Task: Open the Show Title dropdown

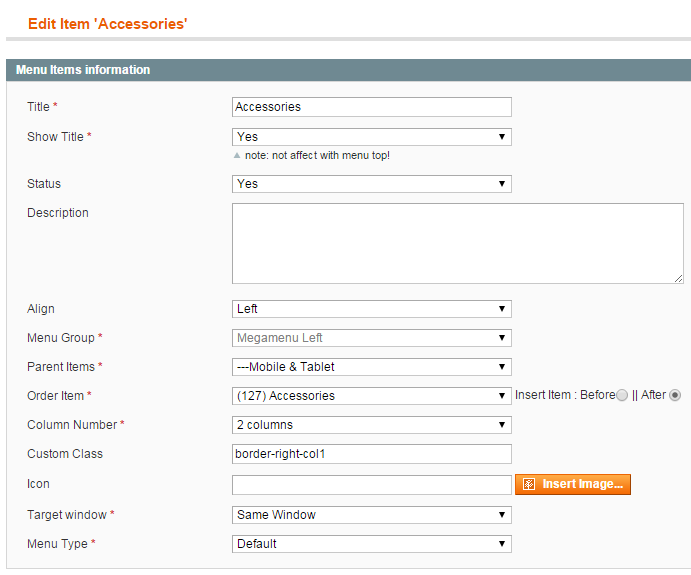Action: [372, 137]
